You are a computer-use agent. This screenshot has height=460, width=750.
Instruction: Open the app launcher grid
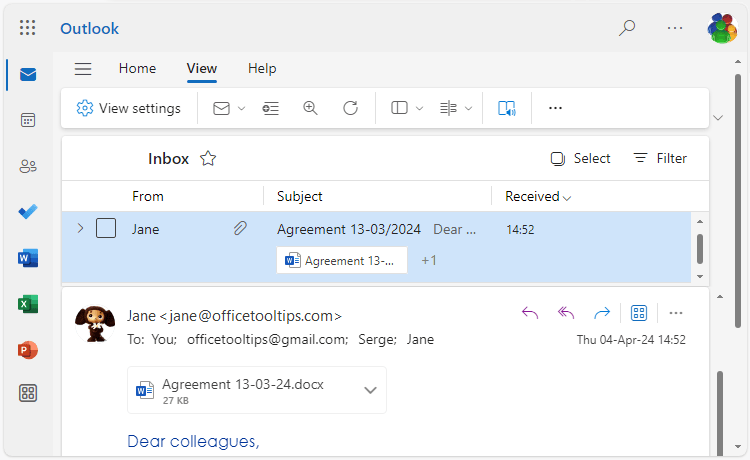28,28
